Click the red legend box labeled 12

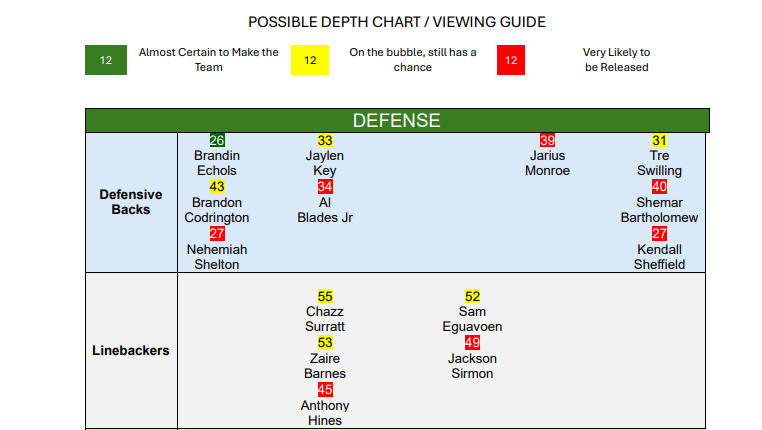tap(511, 60)
